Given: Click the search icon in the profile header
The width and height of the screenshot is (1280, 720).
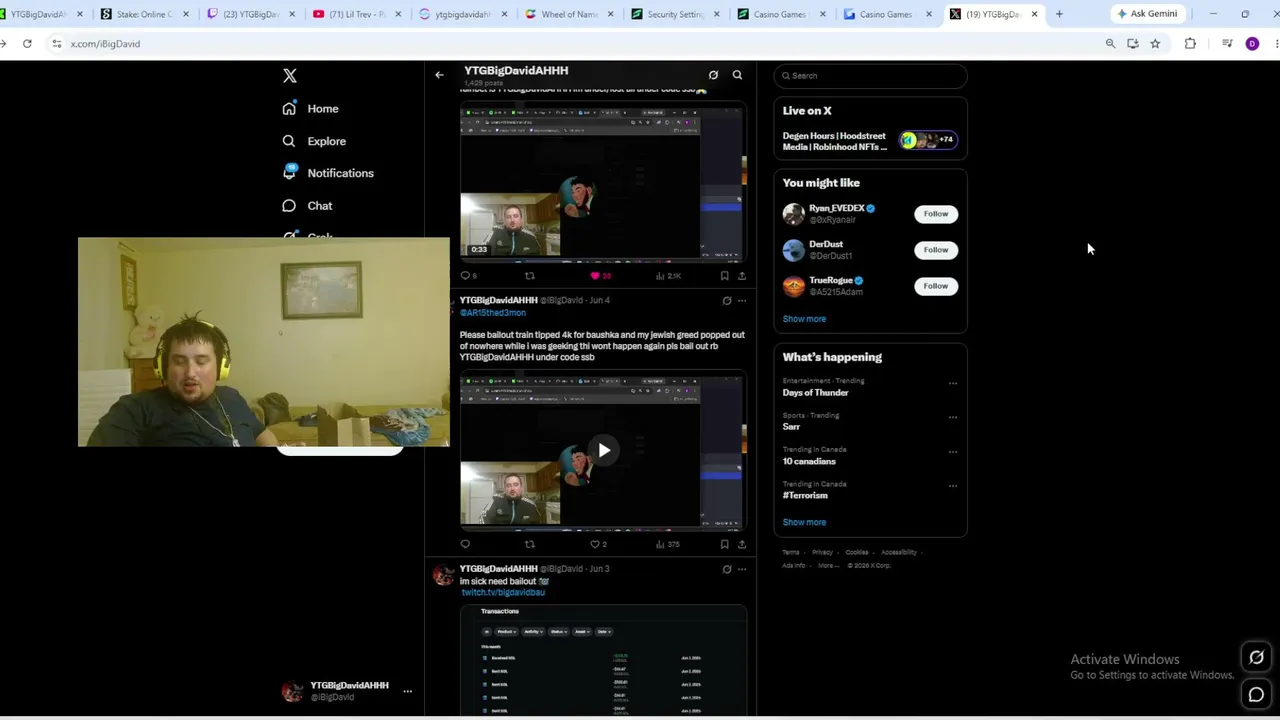Looking at the screenshot, I should [x=737, y=75].
